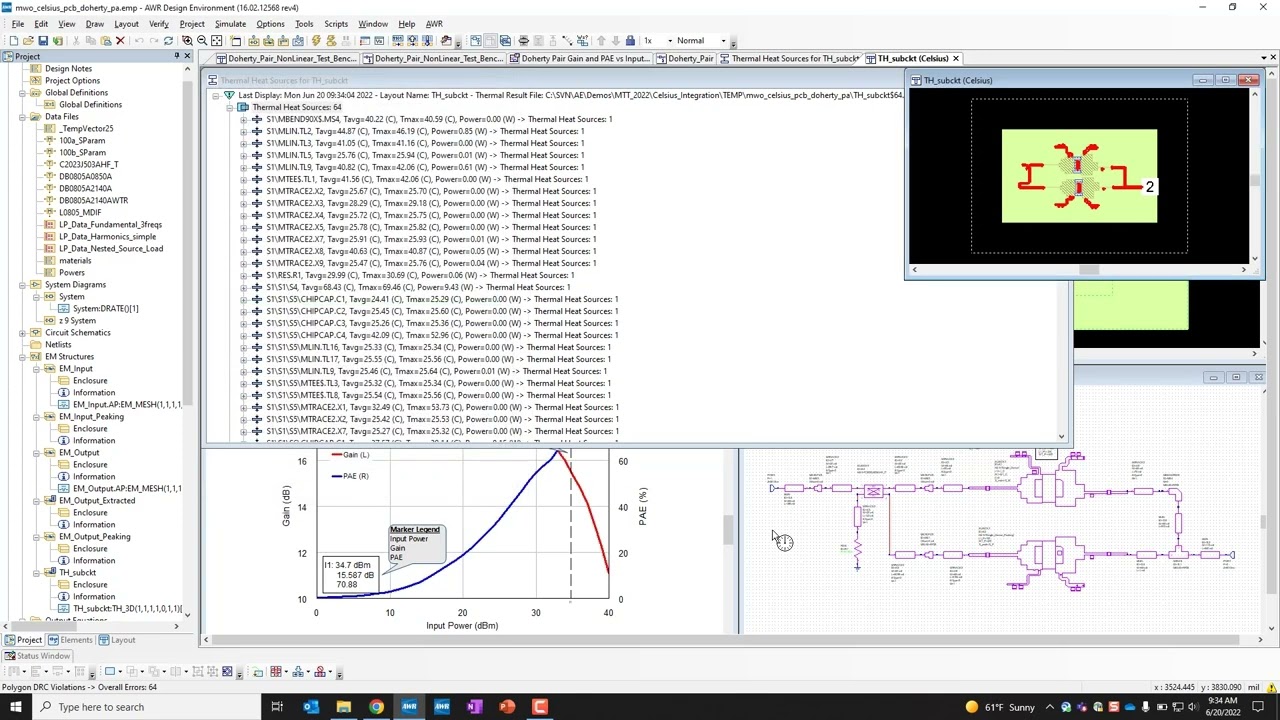
Task: Click the S1\S1\S5\CHIPCAP.C4 heat source row
Action: (442, 335)
